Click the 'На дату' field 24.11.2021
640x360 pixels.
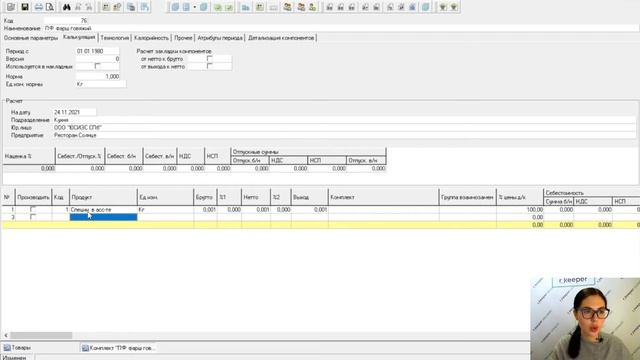point(75,112)
